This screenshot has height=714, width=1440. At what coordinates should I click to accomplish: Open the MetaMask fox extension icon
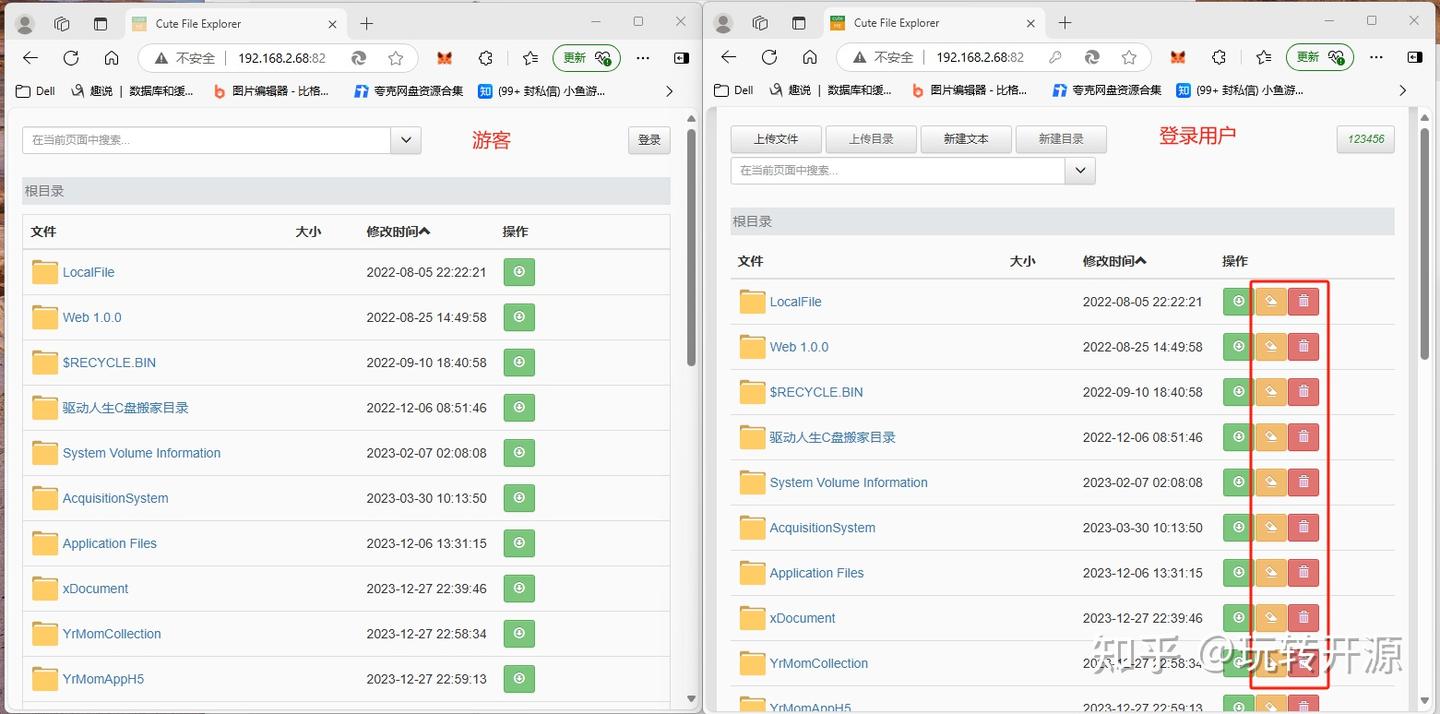coord(444,58)
